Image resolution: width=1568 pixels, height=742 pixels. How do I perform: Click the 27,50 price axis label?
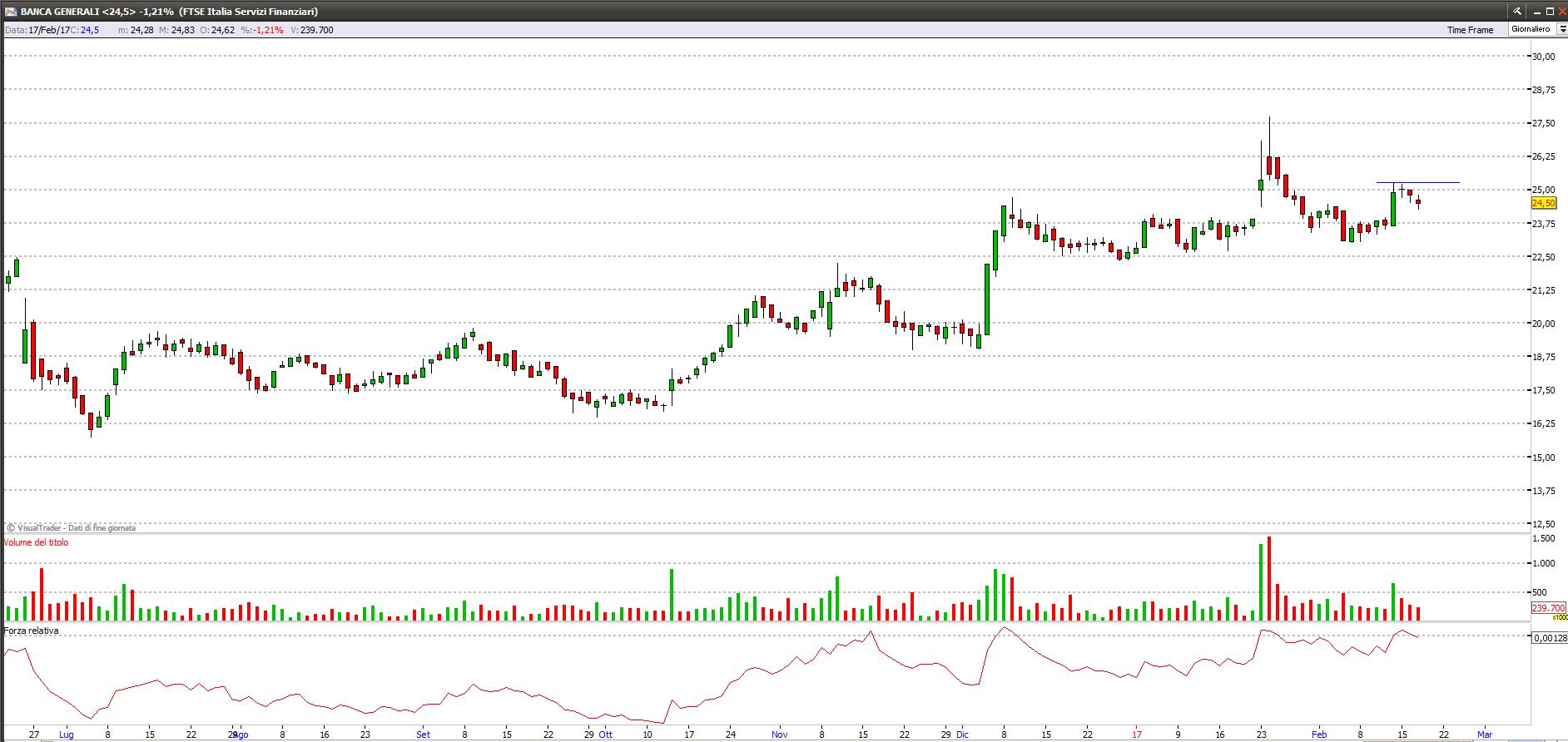(x=1544, y=123)
